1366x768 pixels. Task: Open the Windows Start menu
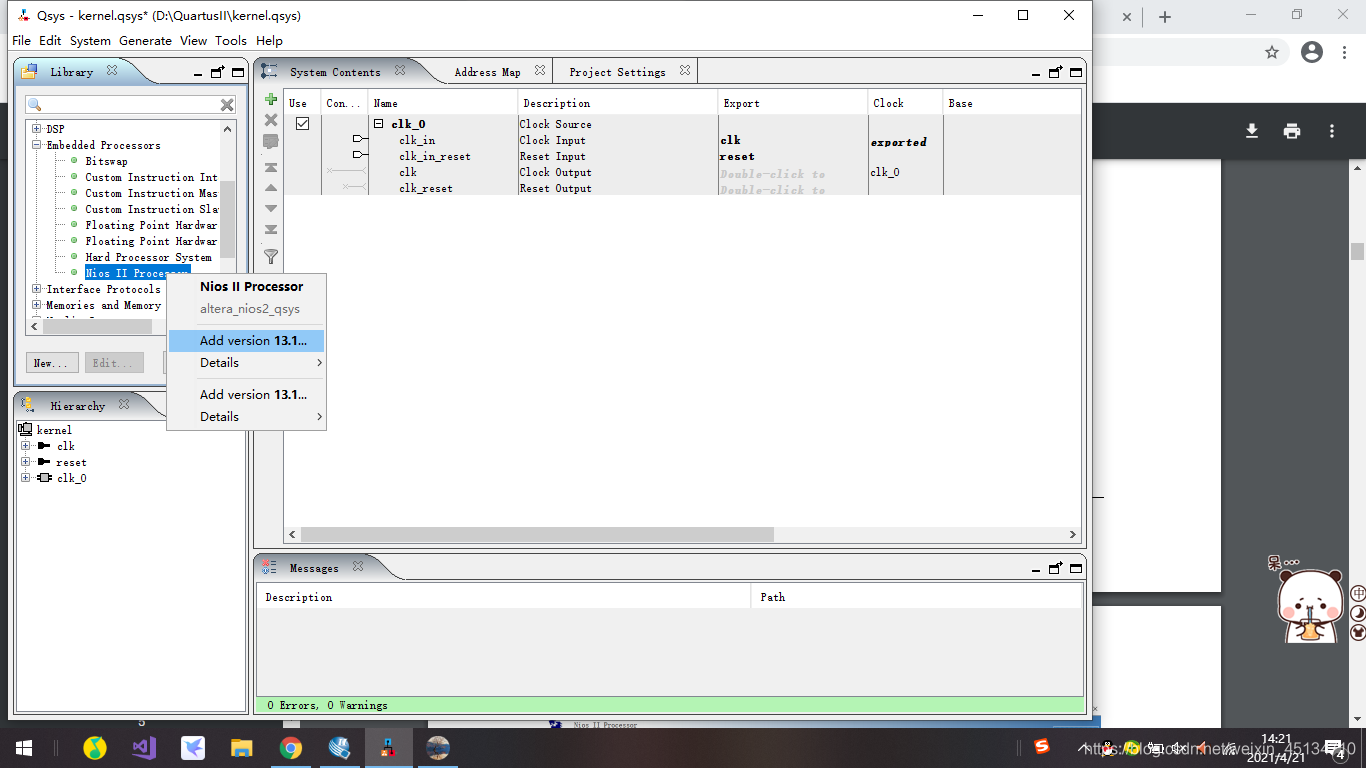[x=24, y=748]
